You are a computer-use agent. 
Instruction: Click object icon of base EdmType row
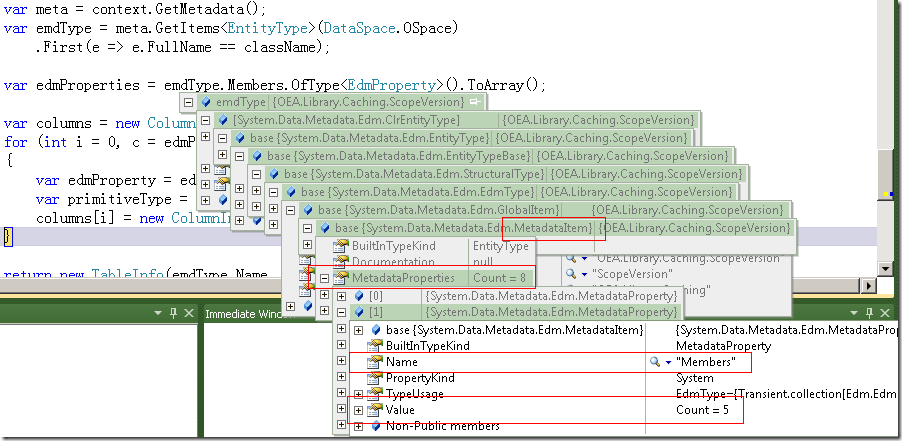coord(291,192)
